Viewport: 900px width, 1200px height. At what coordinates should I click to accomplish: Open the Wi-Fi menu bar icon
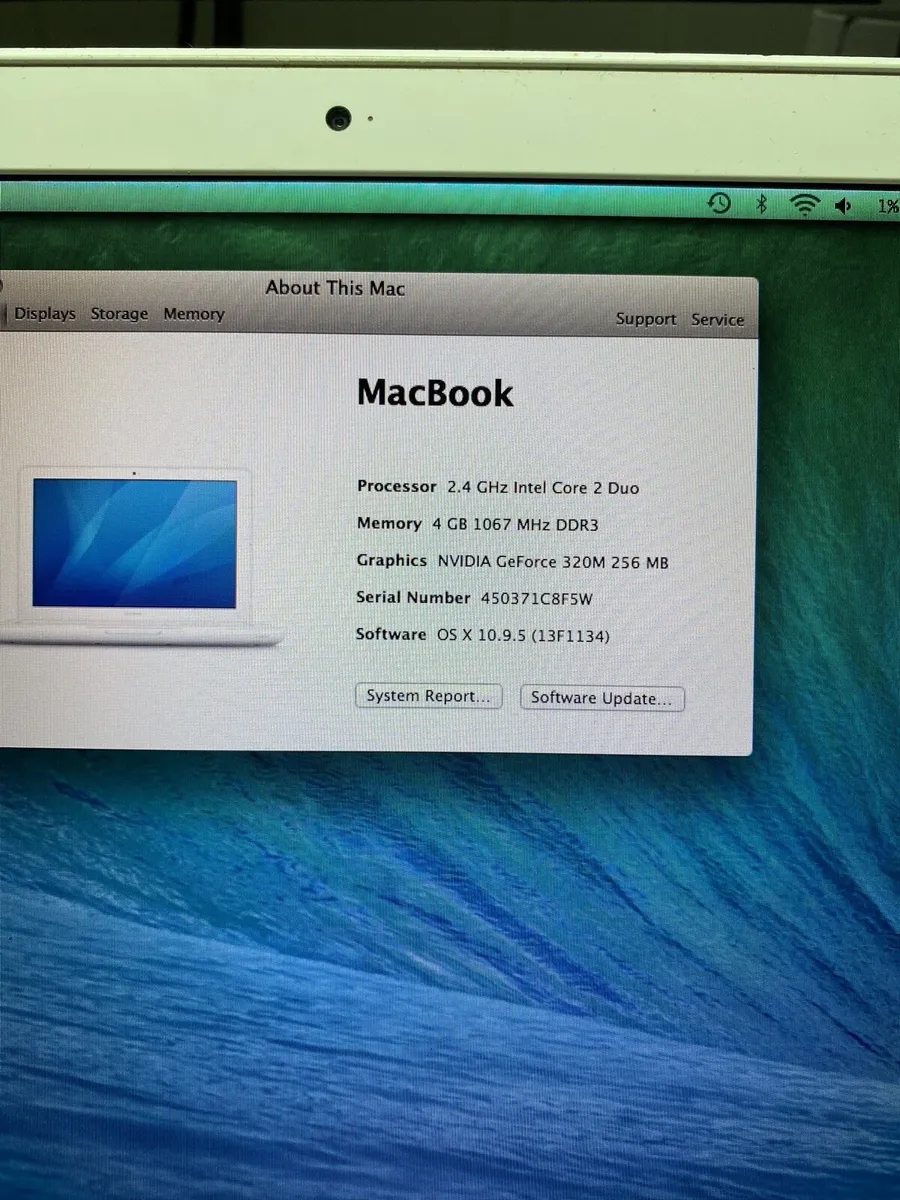pos(804,205)
